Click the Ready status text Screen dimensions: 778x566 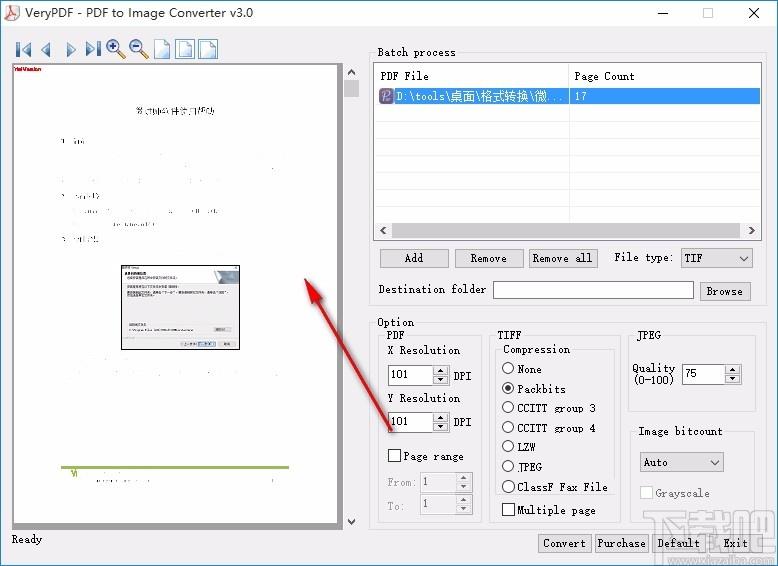27,539
